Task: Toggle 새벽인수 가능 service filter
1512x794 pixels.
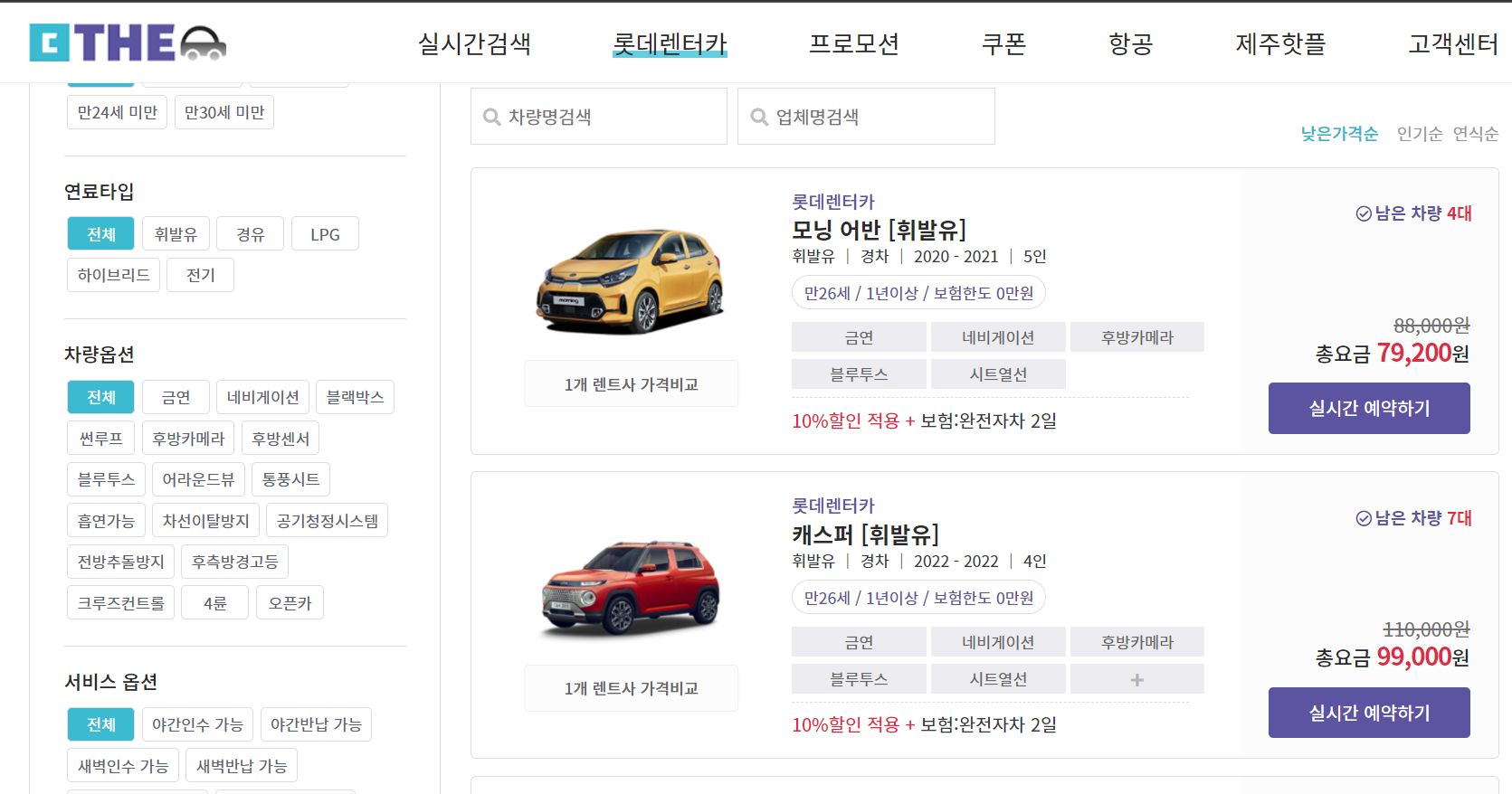Action: coord(123,766)
